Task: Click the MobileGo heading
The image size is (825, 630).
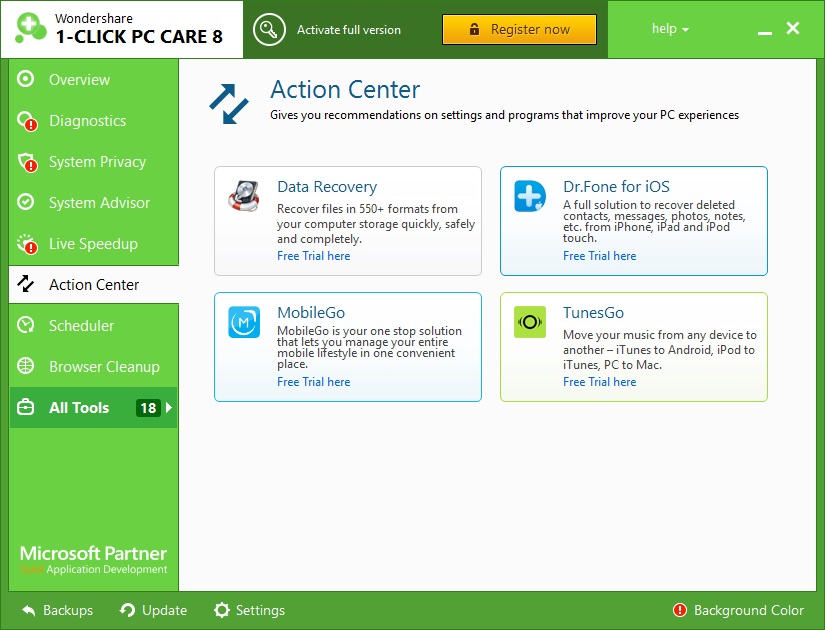Action: (311, 313)
